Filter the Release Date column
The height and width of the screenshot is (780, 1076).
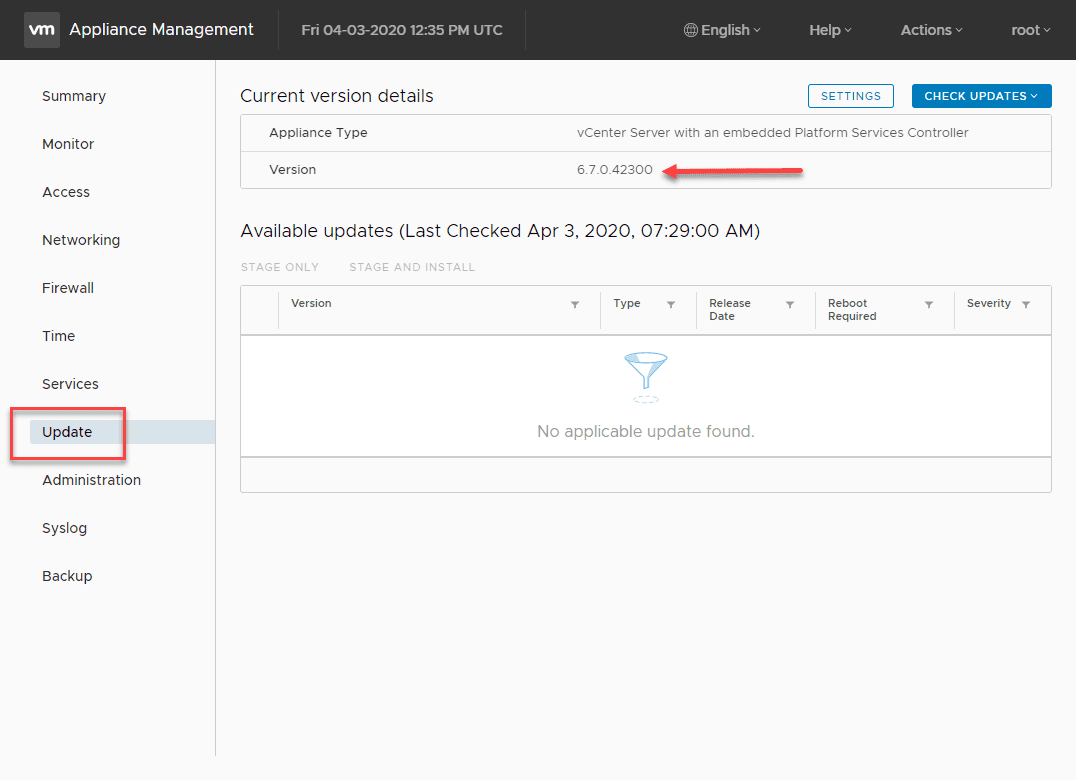(x=790, y=305)
